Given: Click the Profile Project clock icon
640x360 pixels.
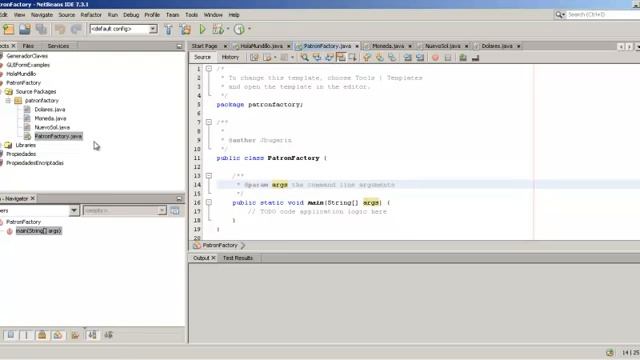Looking at the screenshot, I should pos(239,29).
